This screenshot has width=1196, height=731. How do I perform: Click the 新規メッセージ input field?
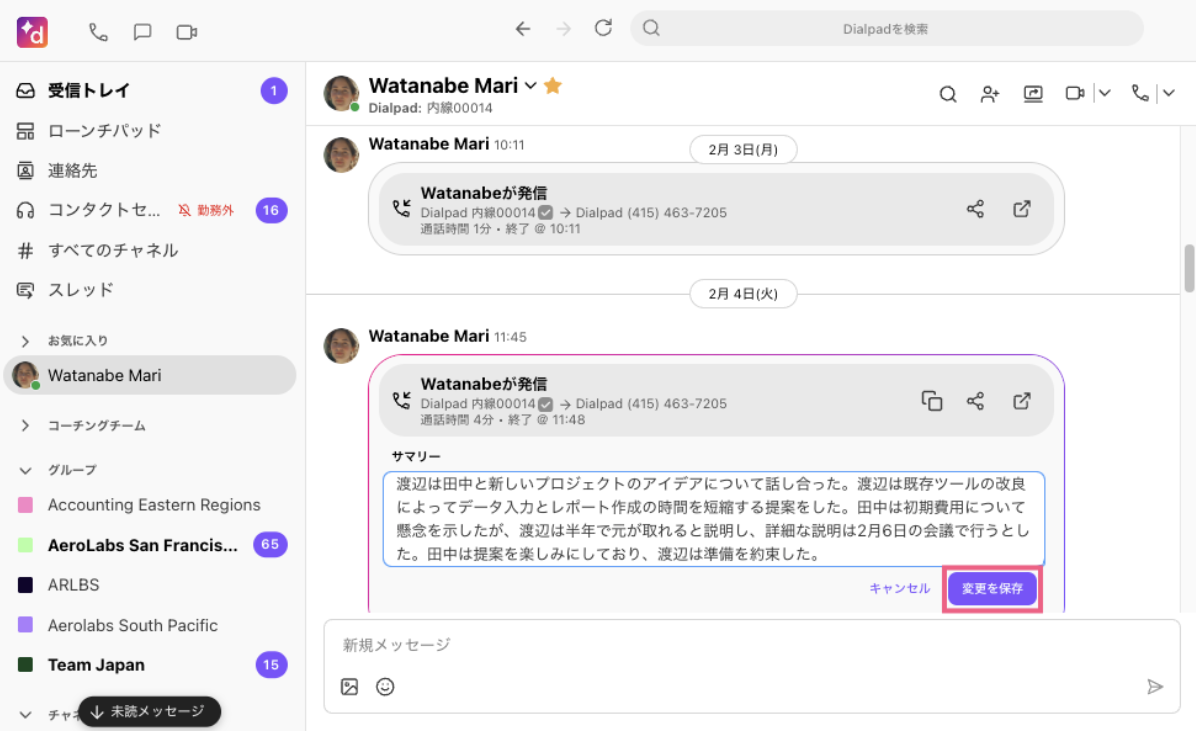[751, 646]
